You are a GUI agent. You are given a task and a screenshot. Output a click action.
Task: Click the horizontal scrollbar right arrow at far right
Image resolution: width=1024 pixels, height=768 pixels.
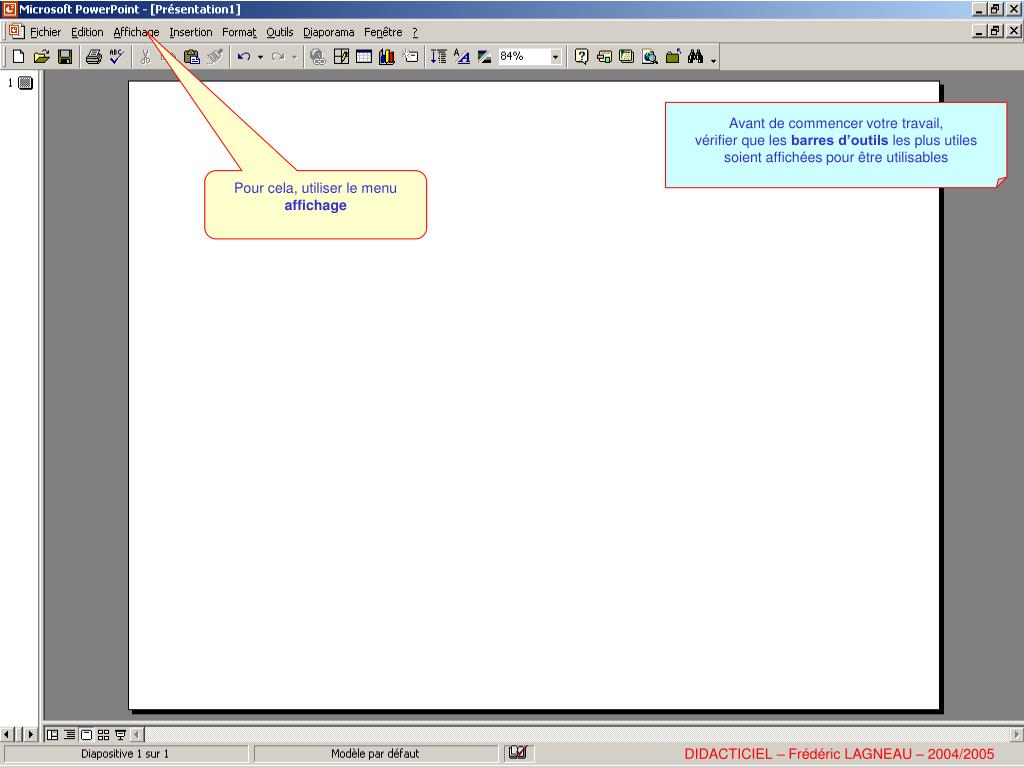[x=1017, y=735]
